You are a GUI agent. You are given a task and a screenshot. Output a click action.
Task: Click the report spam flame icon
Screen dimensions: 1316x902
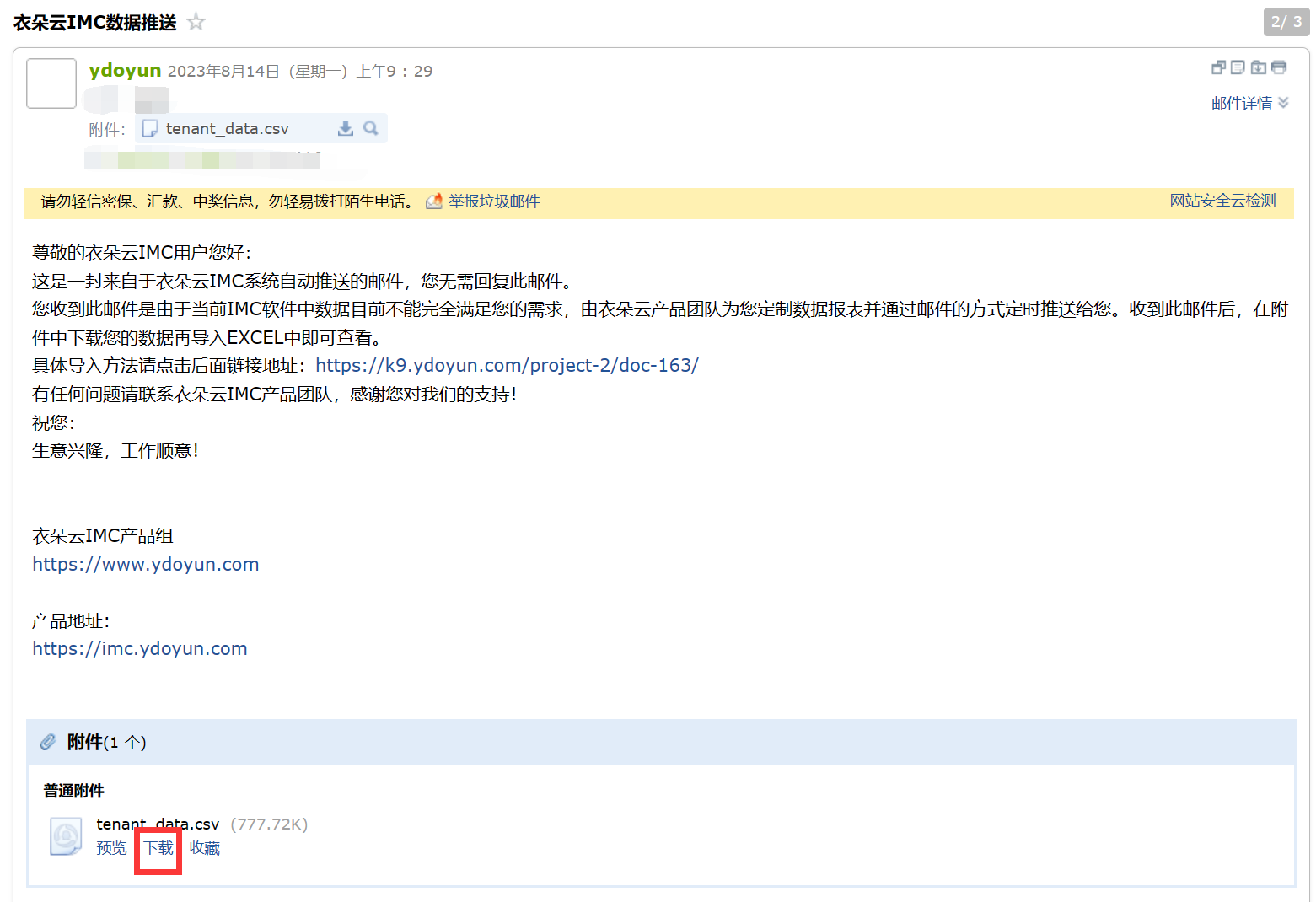point(434,201)
